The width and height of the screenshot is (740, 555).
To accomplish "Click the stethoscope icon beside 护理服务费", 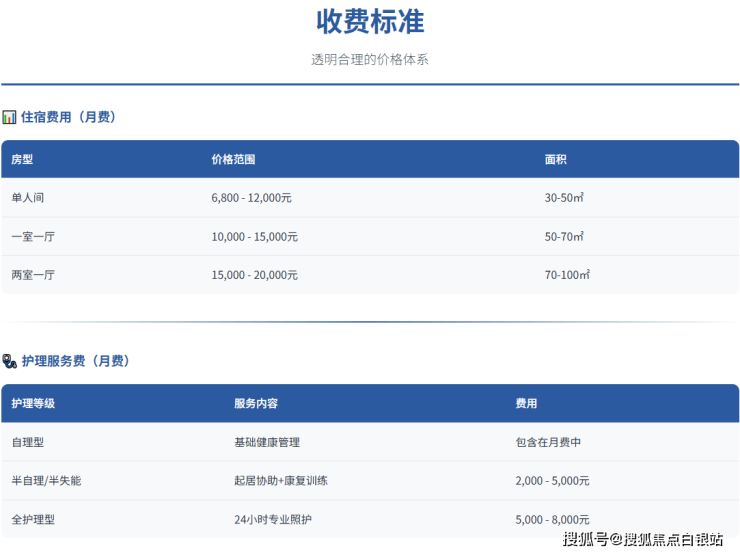I will pyautogui.click(x=9, y=361).
